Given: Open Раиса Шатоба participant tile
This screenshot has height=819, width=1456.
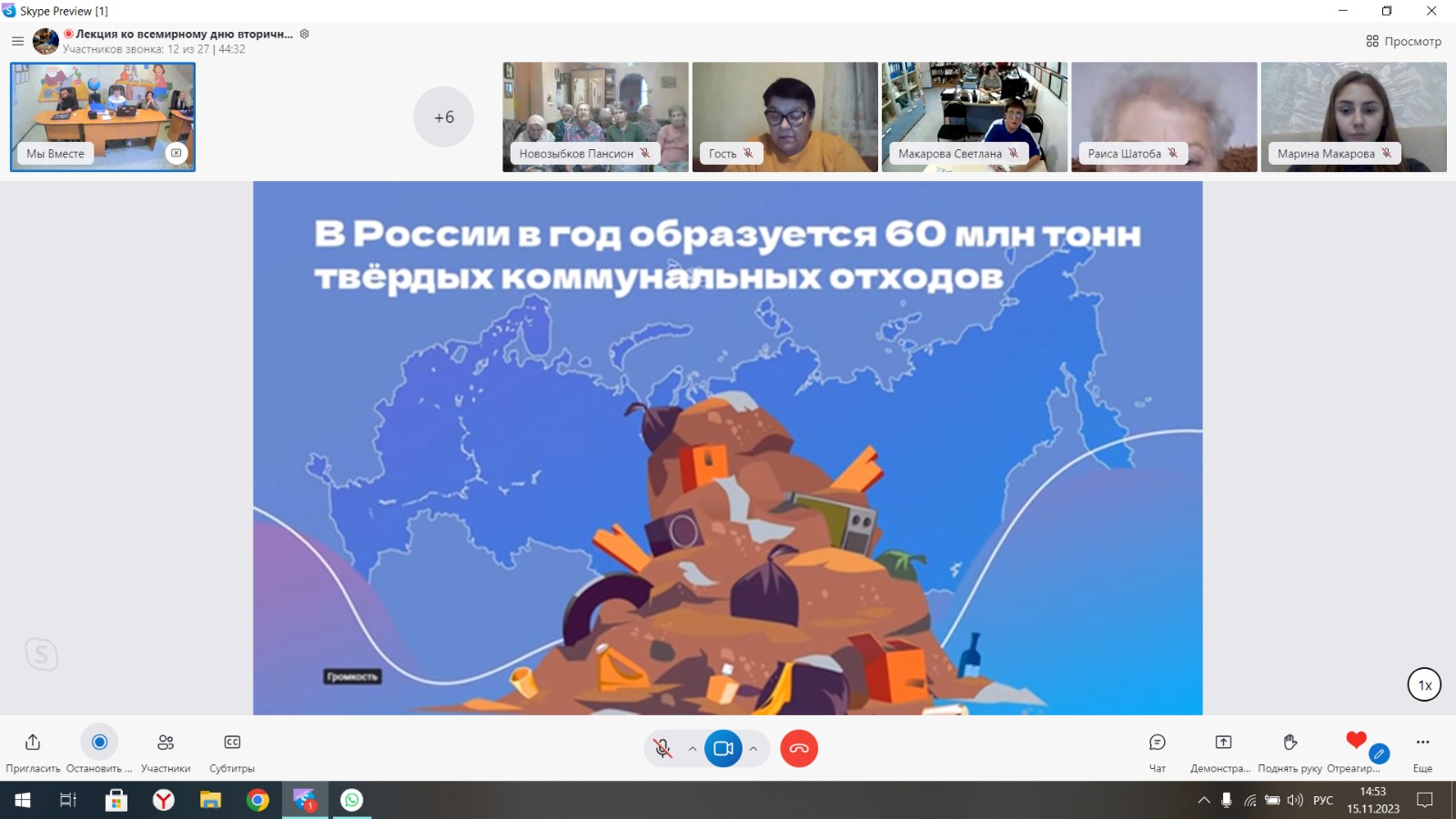Looking at the screenshot, I should click(x=1164, y=116).
